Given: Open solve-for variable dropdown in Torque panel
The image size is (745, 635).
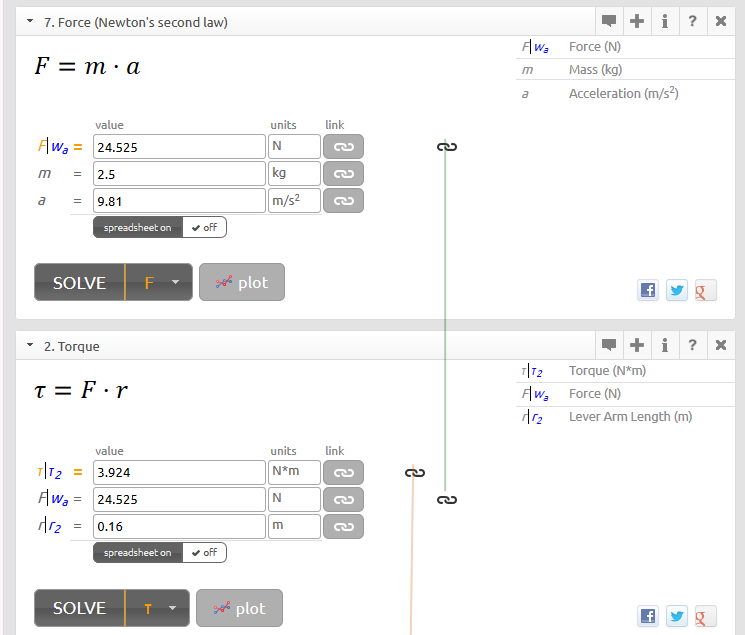Looking at the screenshot, I should (x=157, y=608).
